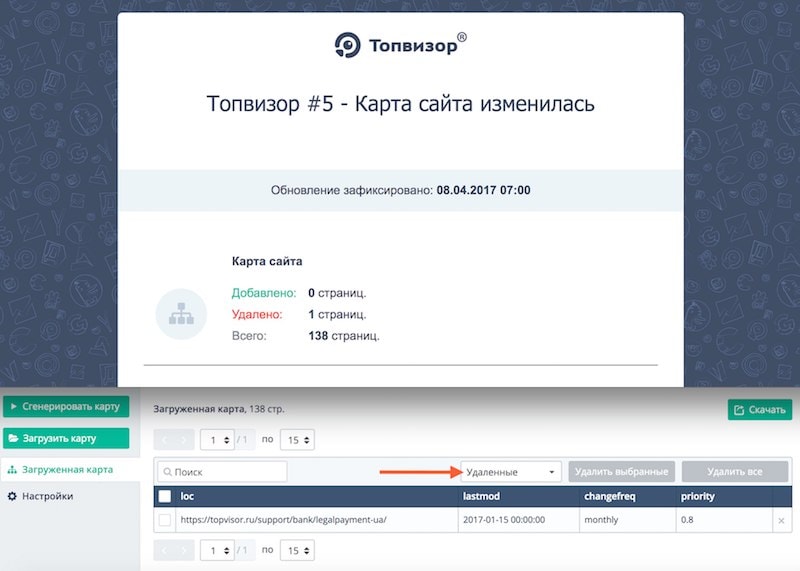Screen dimensions: 800x571
Task: Click the lastmod value 2017-01-15 00:00:00
Action: point(504,520)
